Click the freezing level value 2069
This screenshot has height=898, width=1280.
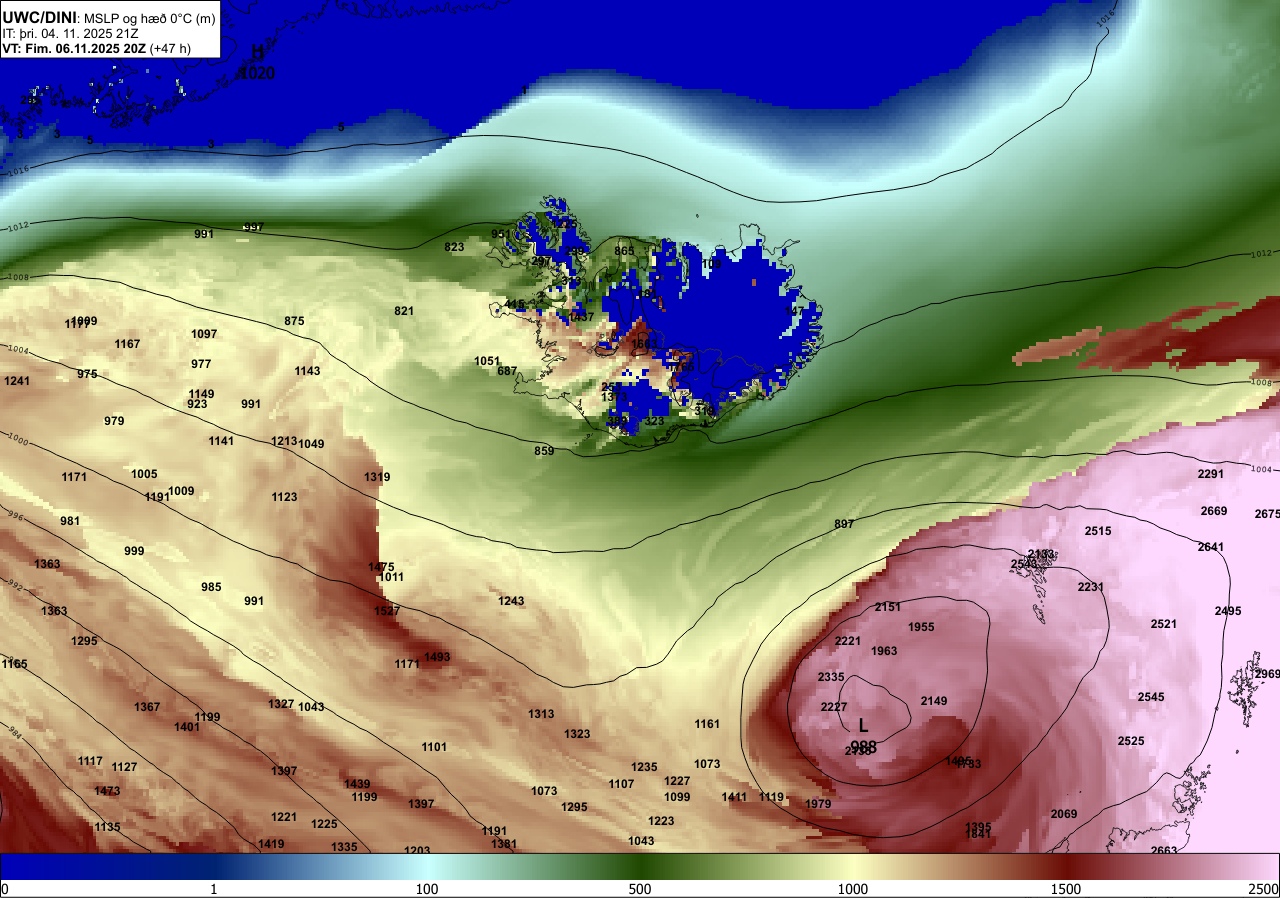[1064, 814]
